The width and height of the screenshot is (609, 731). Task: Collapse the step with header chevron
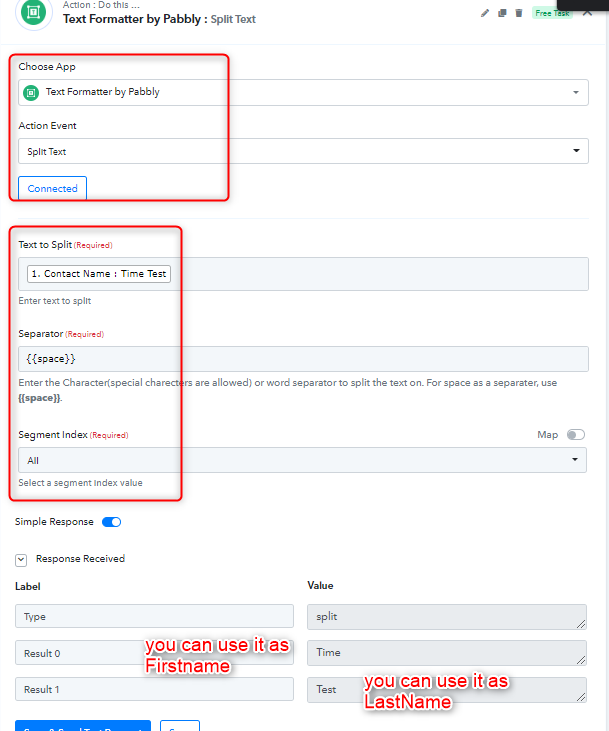click(x=588, y=13)
